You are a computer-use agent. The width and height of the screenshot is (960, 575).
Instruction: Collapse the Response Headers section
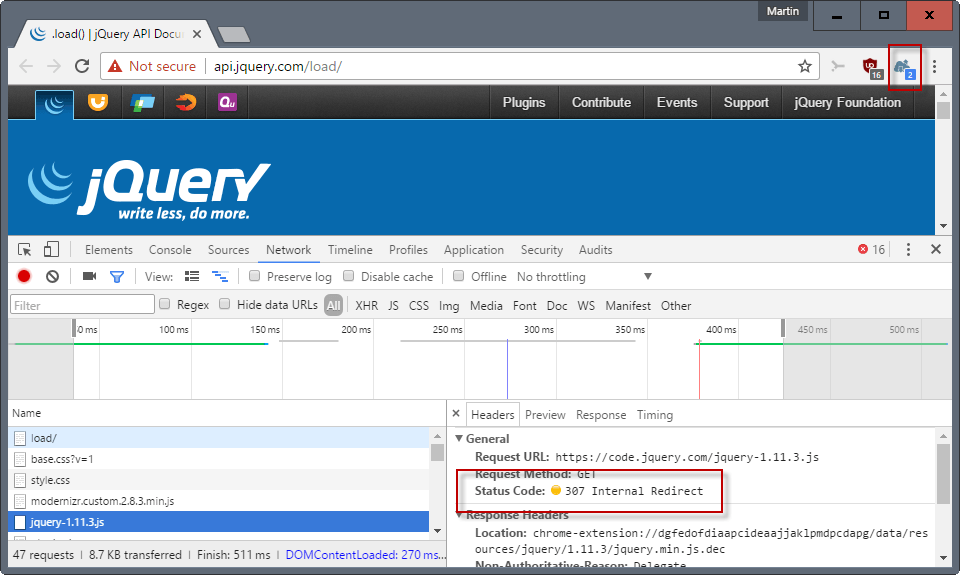pyautogui.click(x=459, y=515)
